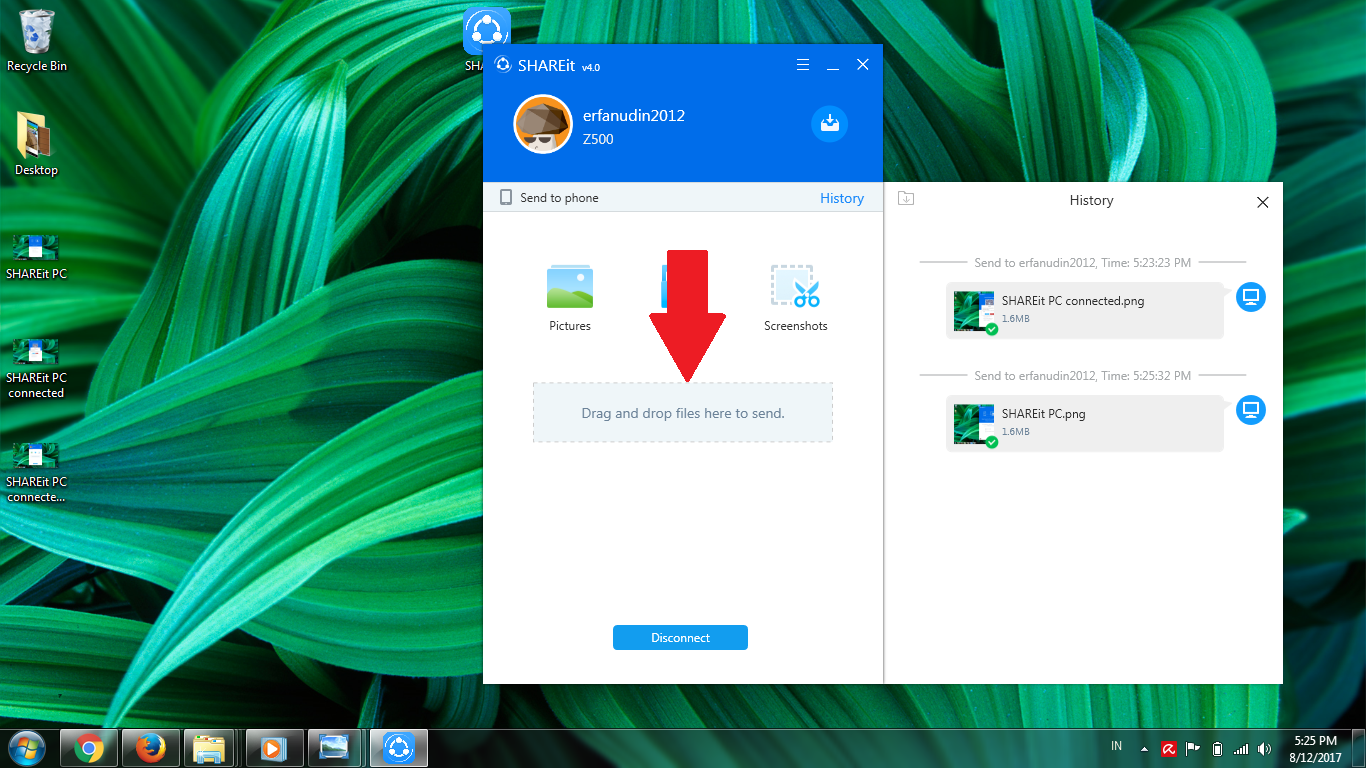Click PC icon beside SHAREit PC.png
Viewport: 1366px width, 768px height.
(1250, 410)
